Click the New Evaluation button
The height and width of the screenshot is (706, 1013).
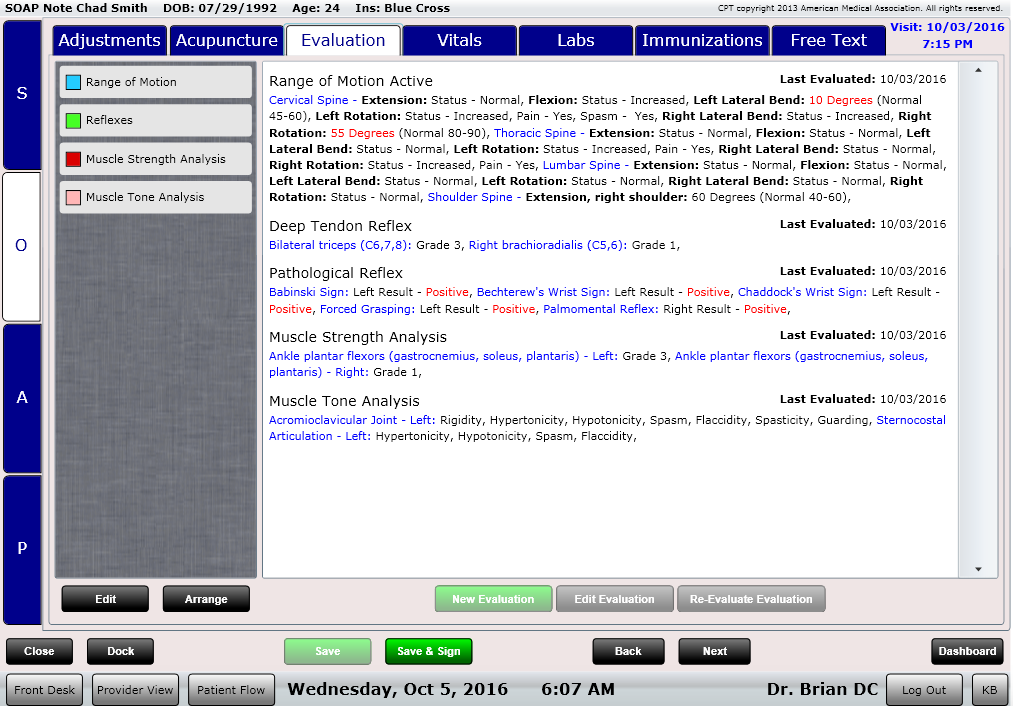tap(493, 599)
